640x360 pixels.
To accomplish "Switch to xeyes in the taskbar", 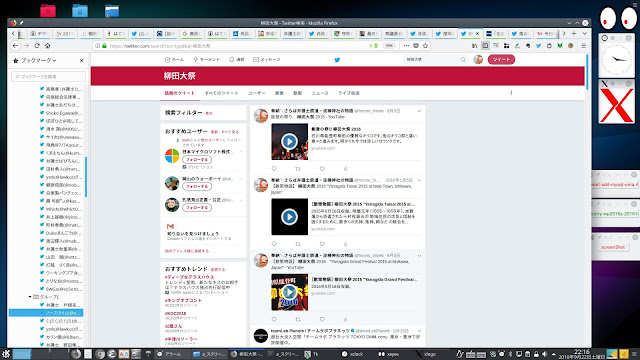I will click(389, 354).
